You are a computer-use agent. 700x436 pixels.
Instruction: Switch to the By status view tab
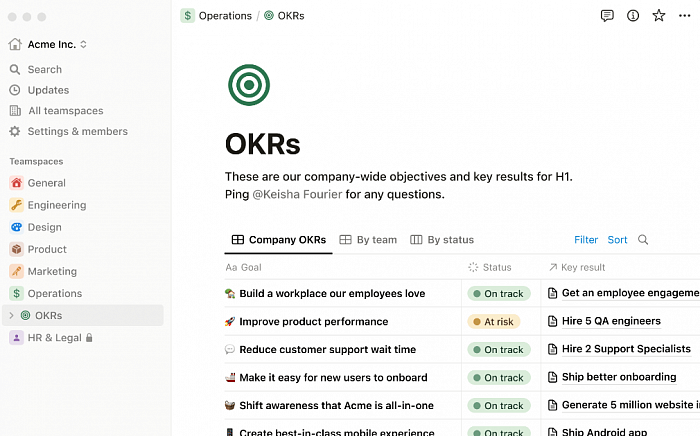(442, 240)
